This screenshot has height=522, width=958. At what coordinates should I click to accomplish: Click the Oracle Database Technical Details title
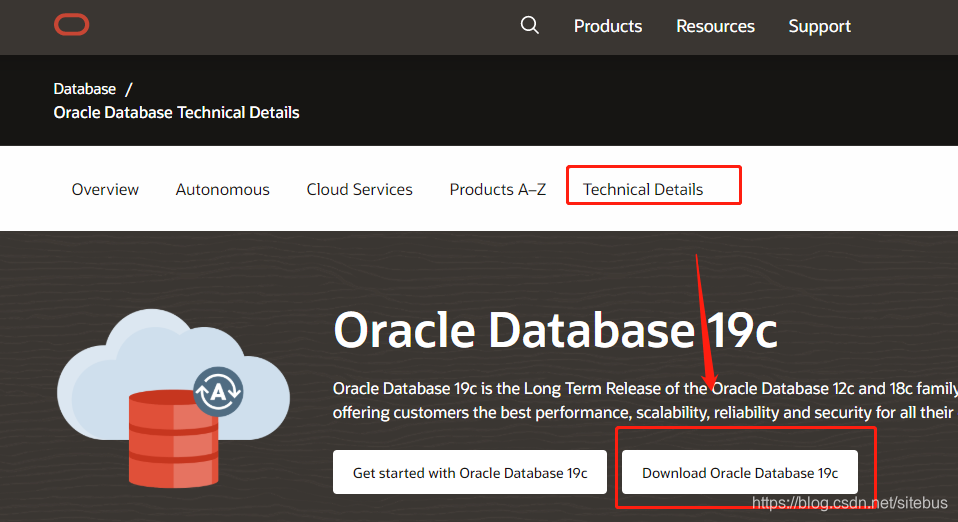[x=177, y=112]
